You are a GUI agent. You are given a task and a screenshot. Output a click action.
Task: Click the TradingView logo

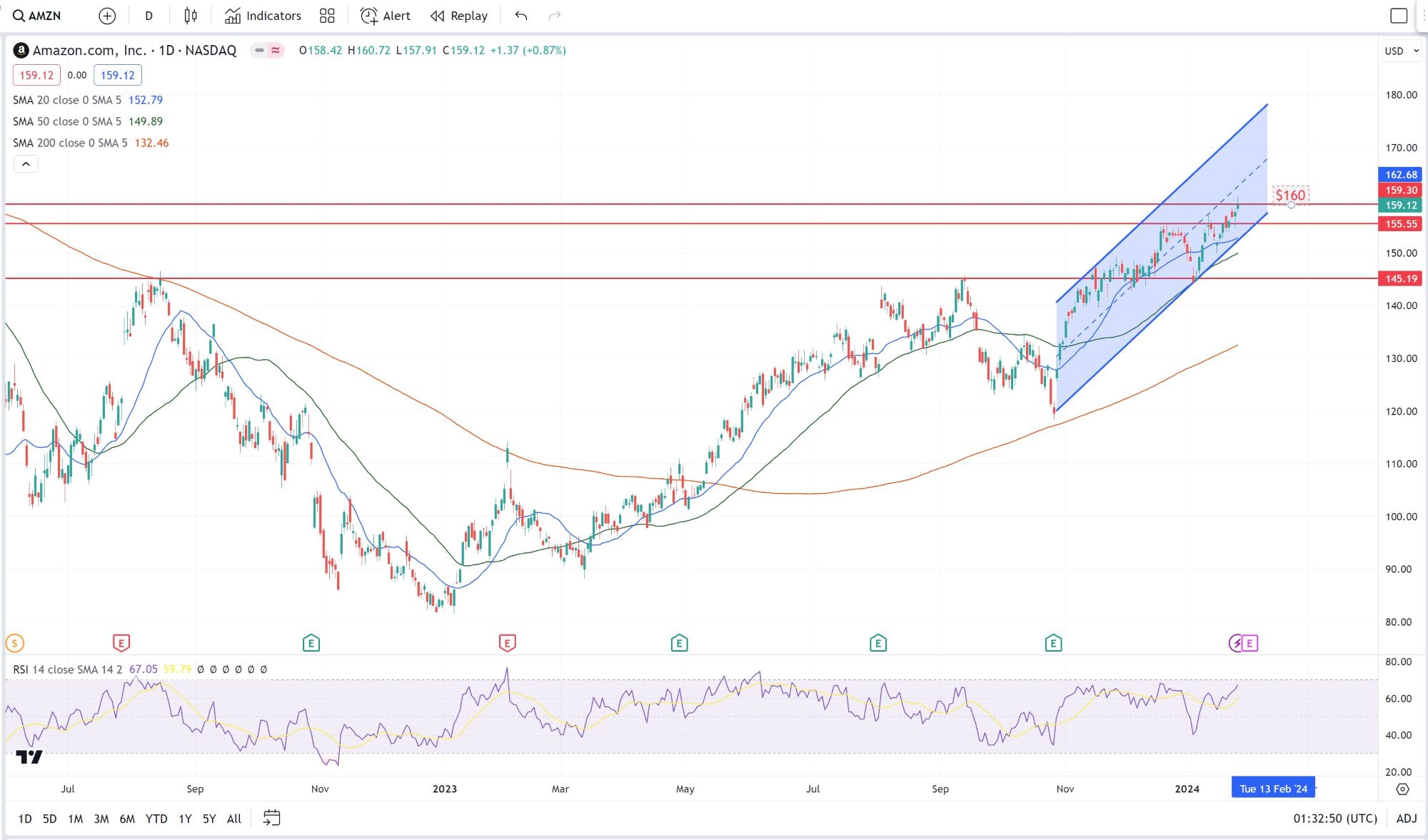coord(29,756)
